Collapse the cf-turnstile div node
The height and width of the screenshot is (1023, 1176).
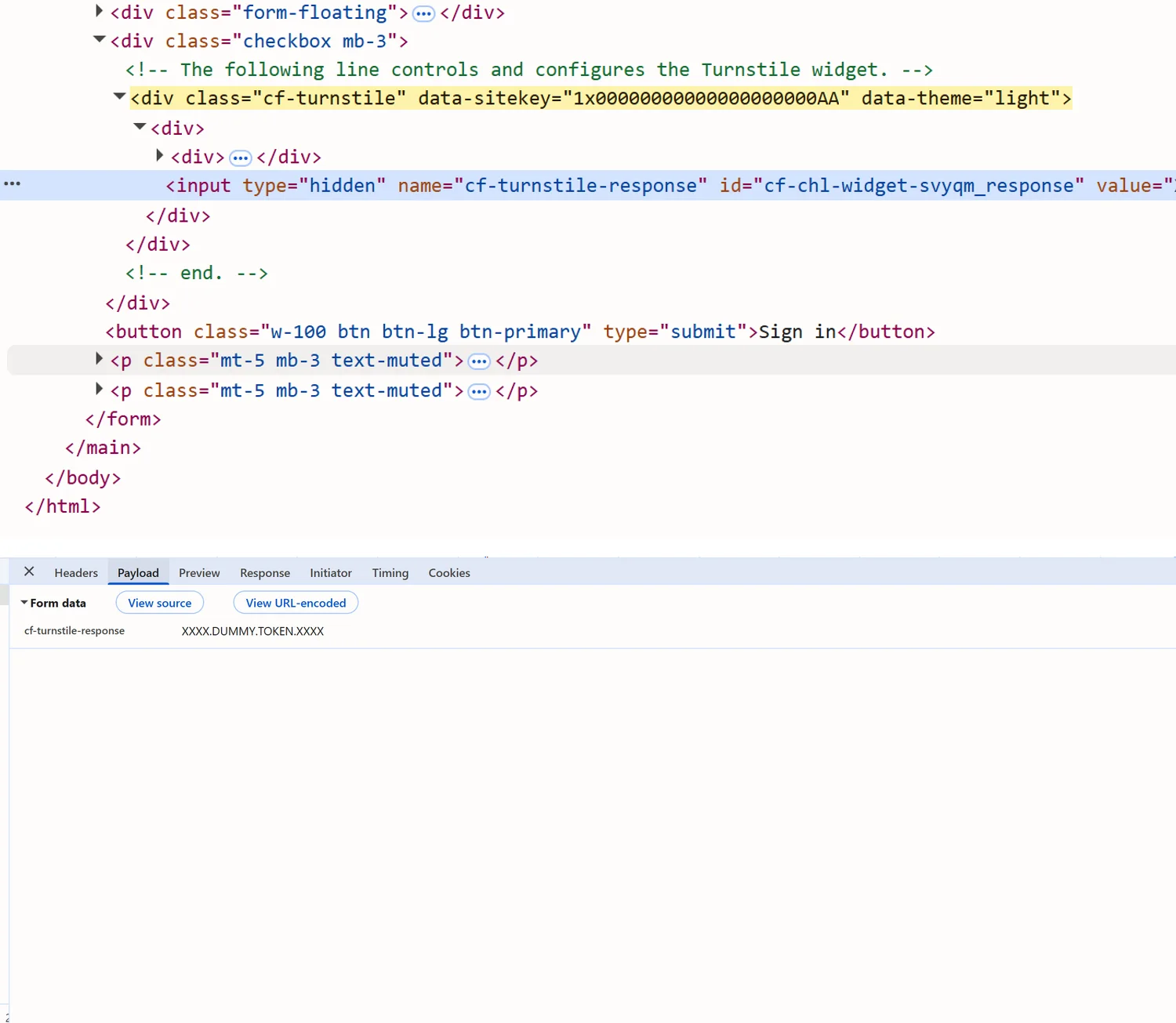coord(119,96)
